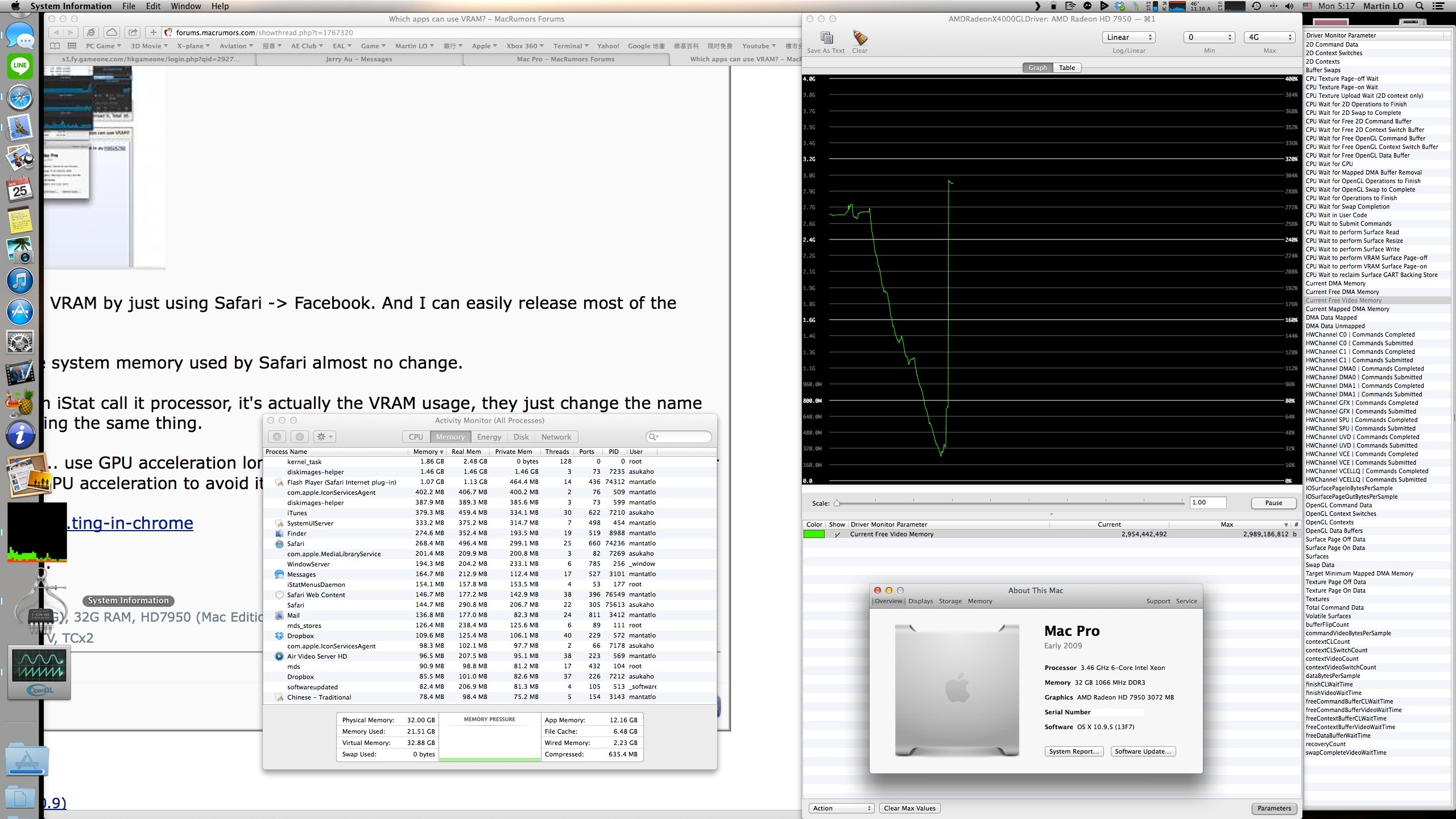Click System Report button

tap(1074, 751)
